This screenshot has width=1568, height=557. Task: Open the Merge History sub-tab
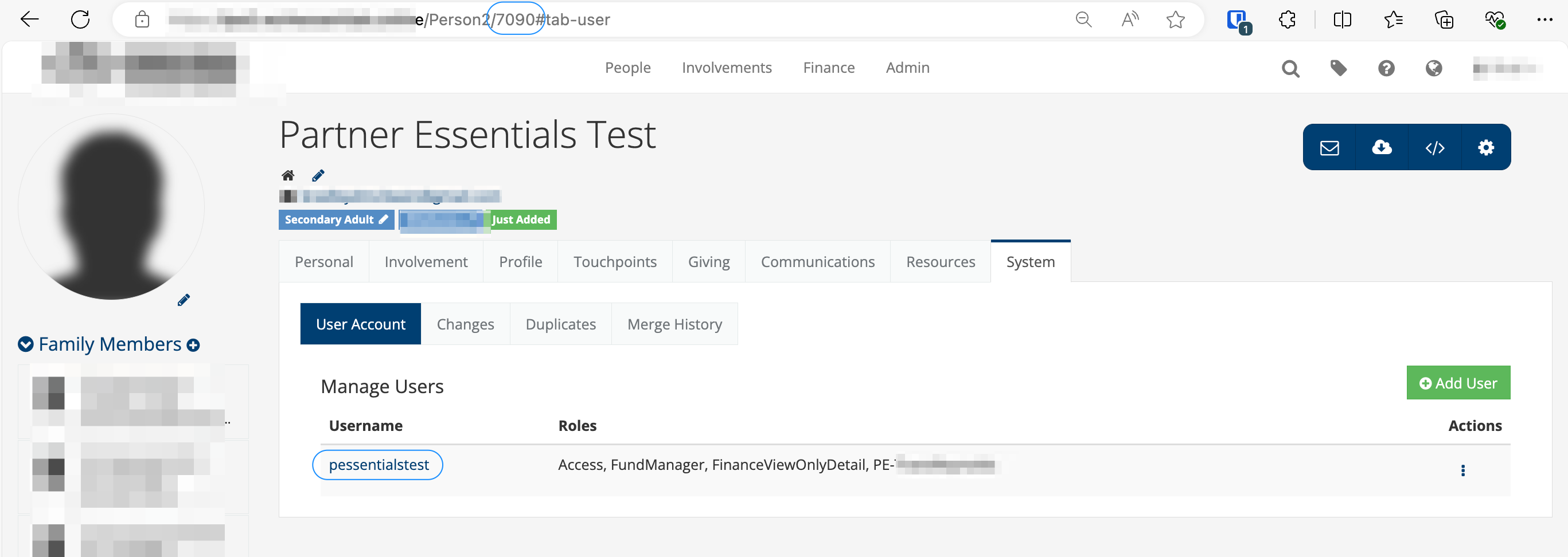[x=674, y=324]
